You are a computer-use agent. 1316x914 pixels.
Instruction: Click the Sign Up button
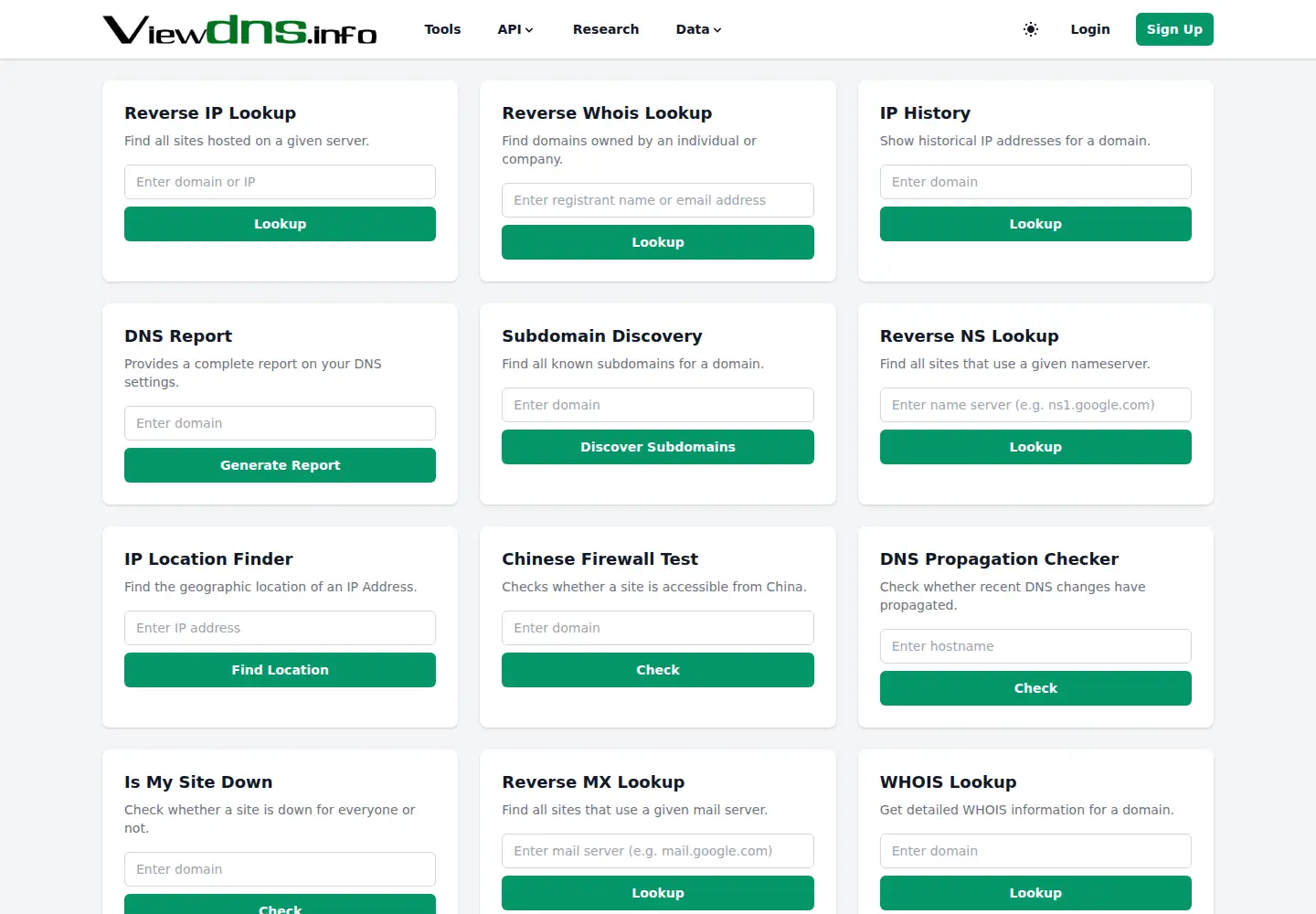coord(1174,29)
